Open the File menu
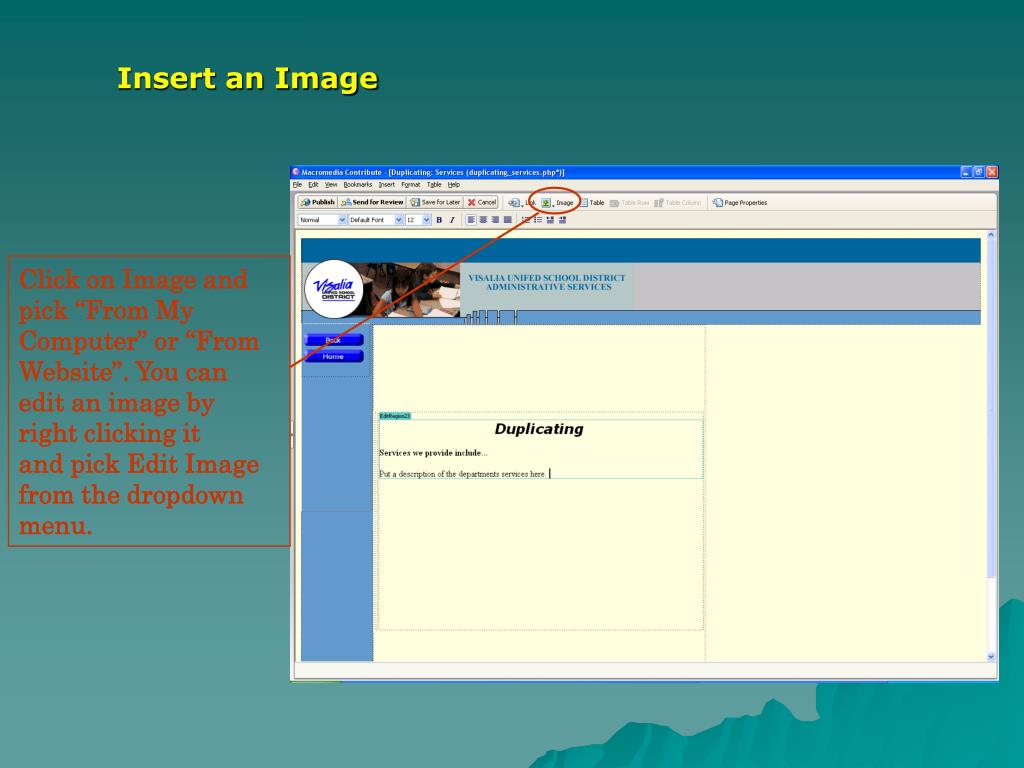The width and height of the screenshot is (1024, 768). (297, 185)
